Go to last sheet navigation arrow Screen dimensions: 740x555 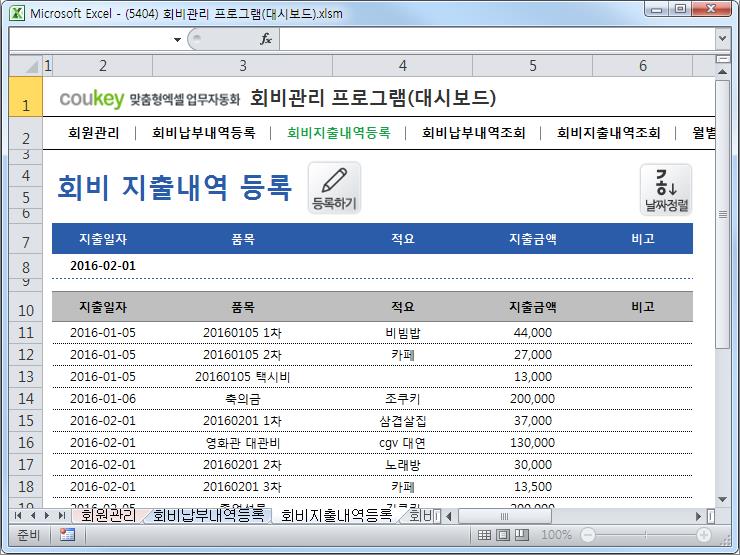(61, 515)
